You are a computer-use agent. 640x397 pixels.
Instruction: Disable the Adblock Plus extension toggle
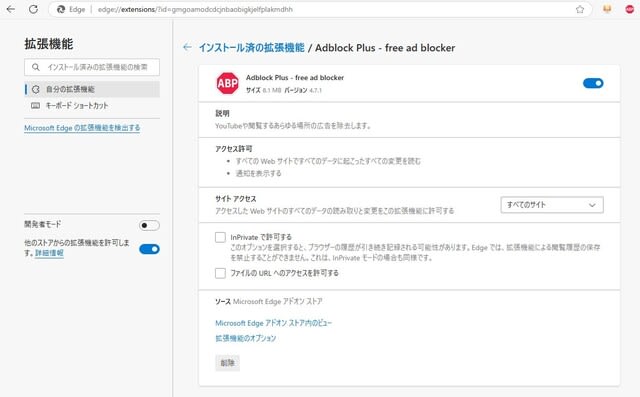[593, 83]
